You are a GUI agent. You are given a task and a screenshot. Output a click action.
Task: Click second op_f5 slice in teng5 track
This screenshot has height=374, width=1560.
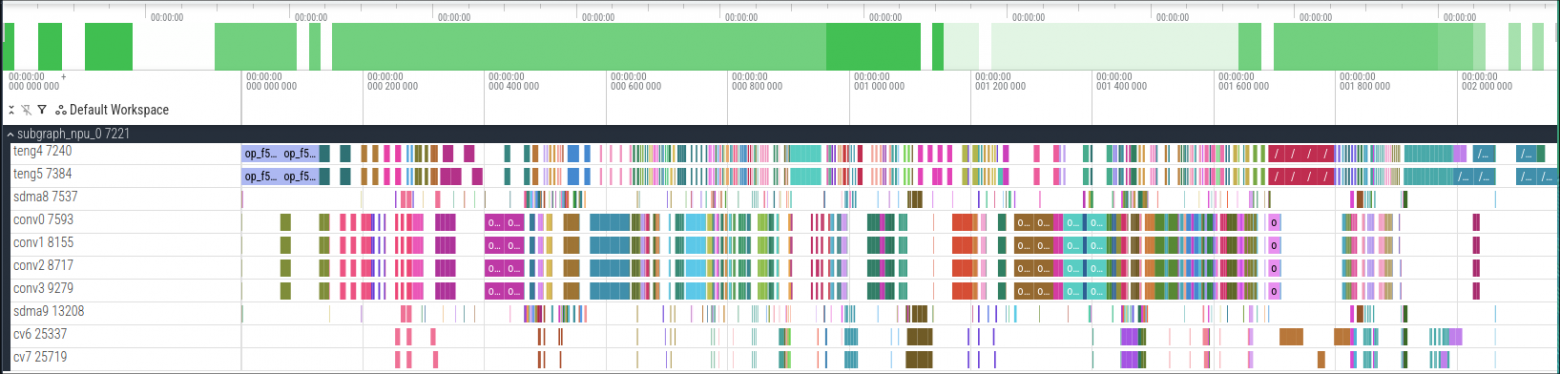coord(300,176)
